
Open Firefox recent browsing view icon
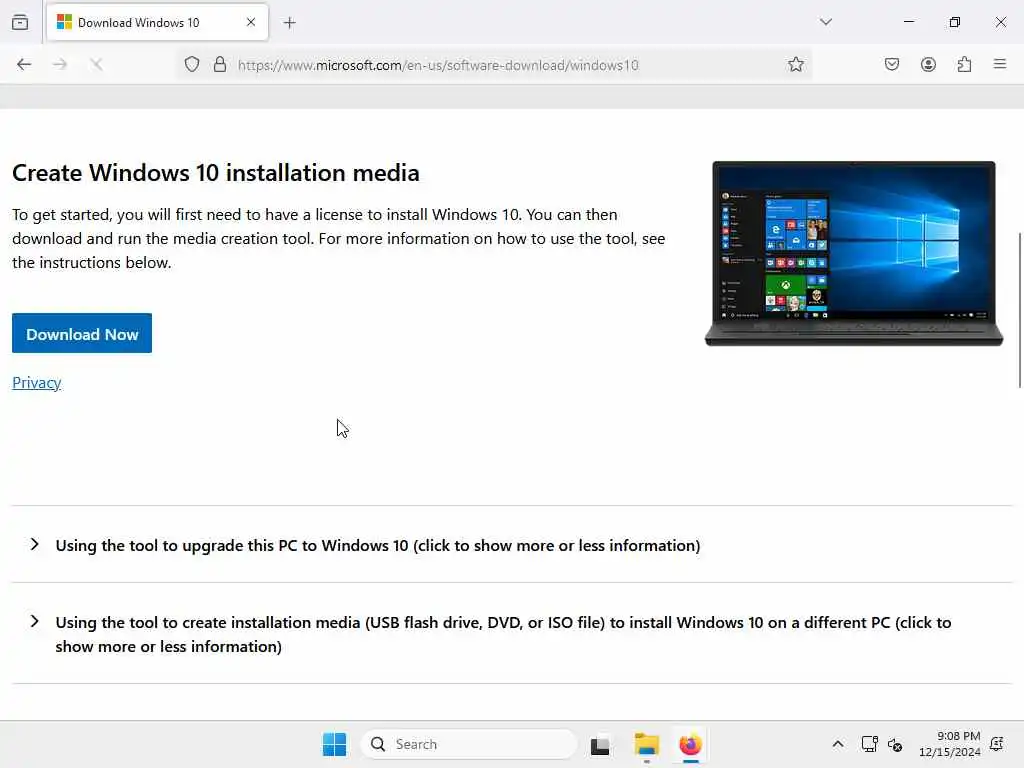tap(20, 22)
